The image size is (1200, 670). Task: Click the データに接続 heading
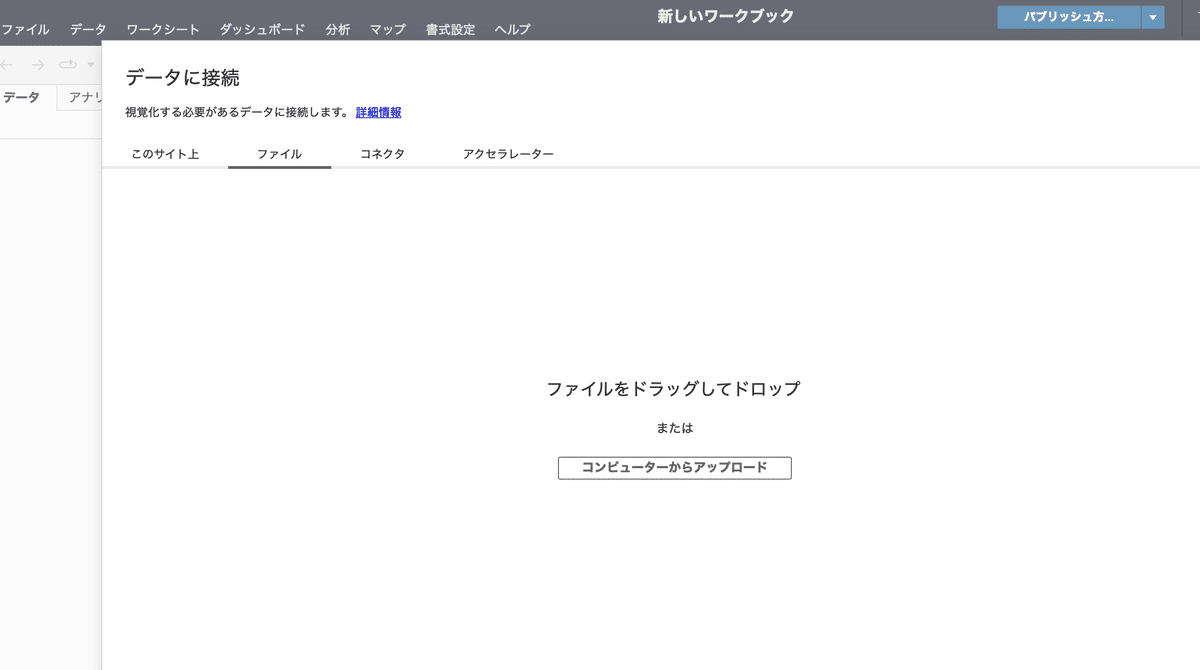[182, 78]
